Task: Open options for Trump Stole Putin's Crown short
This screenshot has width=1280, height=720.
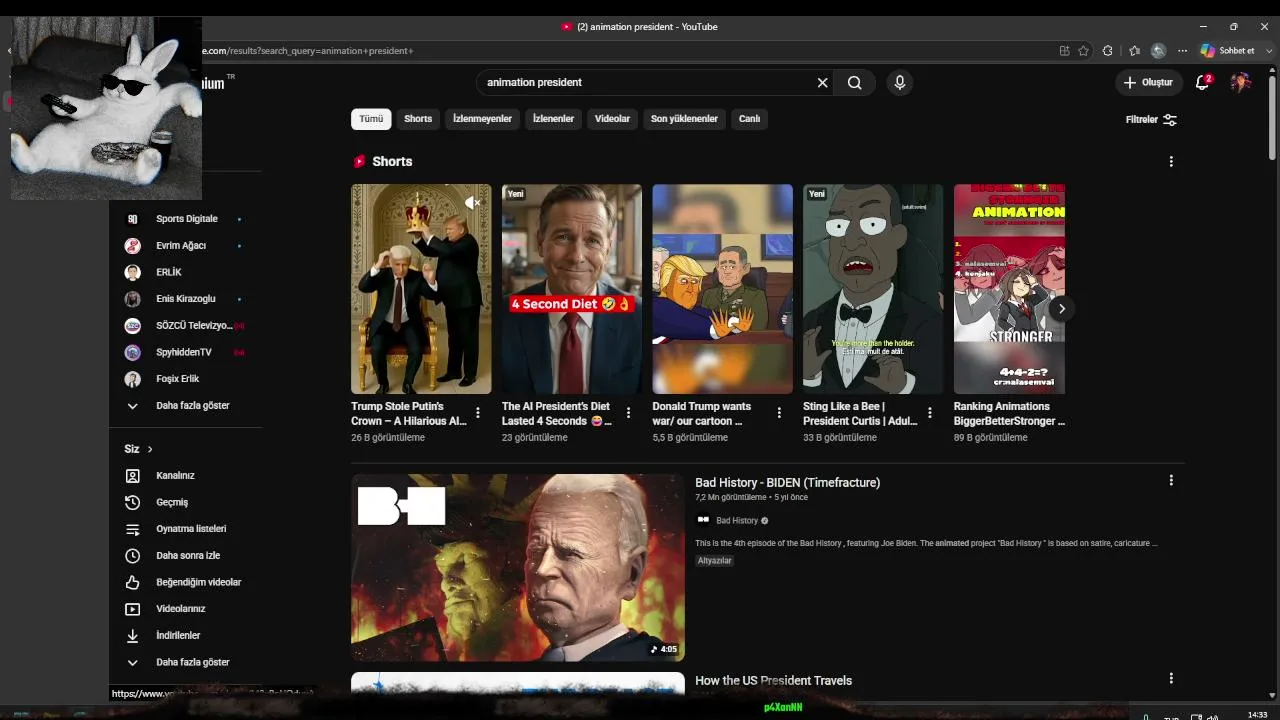Action: coord(478,412)
